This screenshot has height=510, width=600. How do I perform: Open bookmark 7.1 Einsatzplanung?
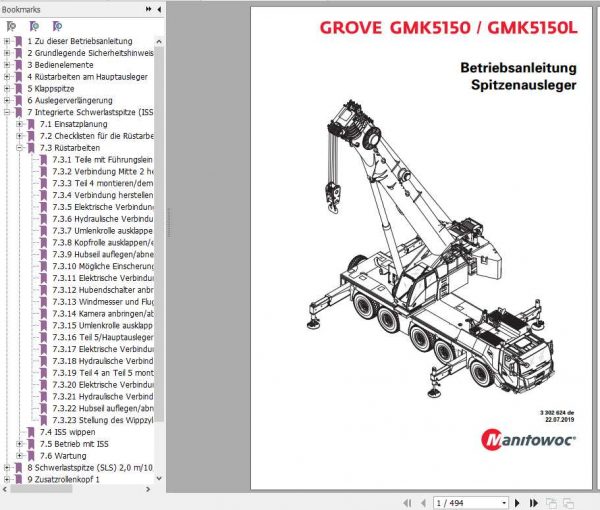(73, 124)
